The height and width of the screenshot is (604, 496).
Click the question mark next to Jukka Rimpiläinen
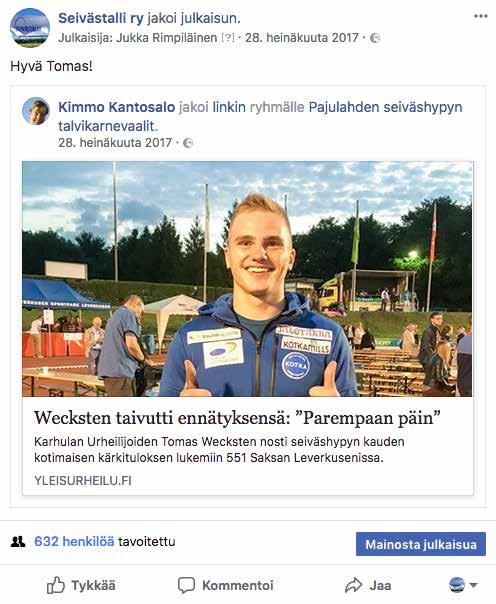(x=228, y=38)
